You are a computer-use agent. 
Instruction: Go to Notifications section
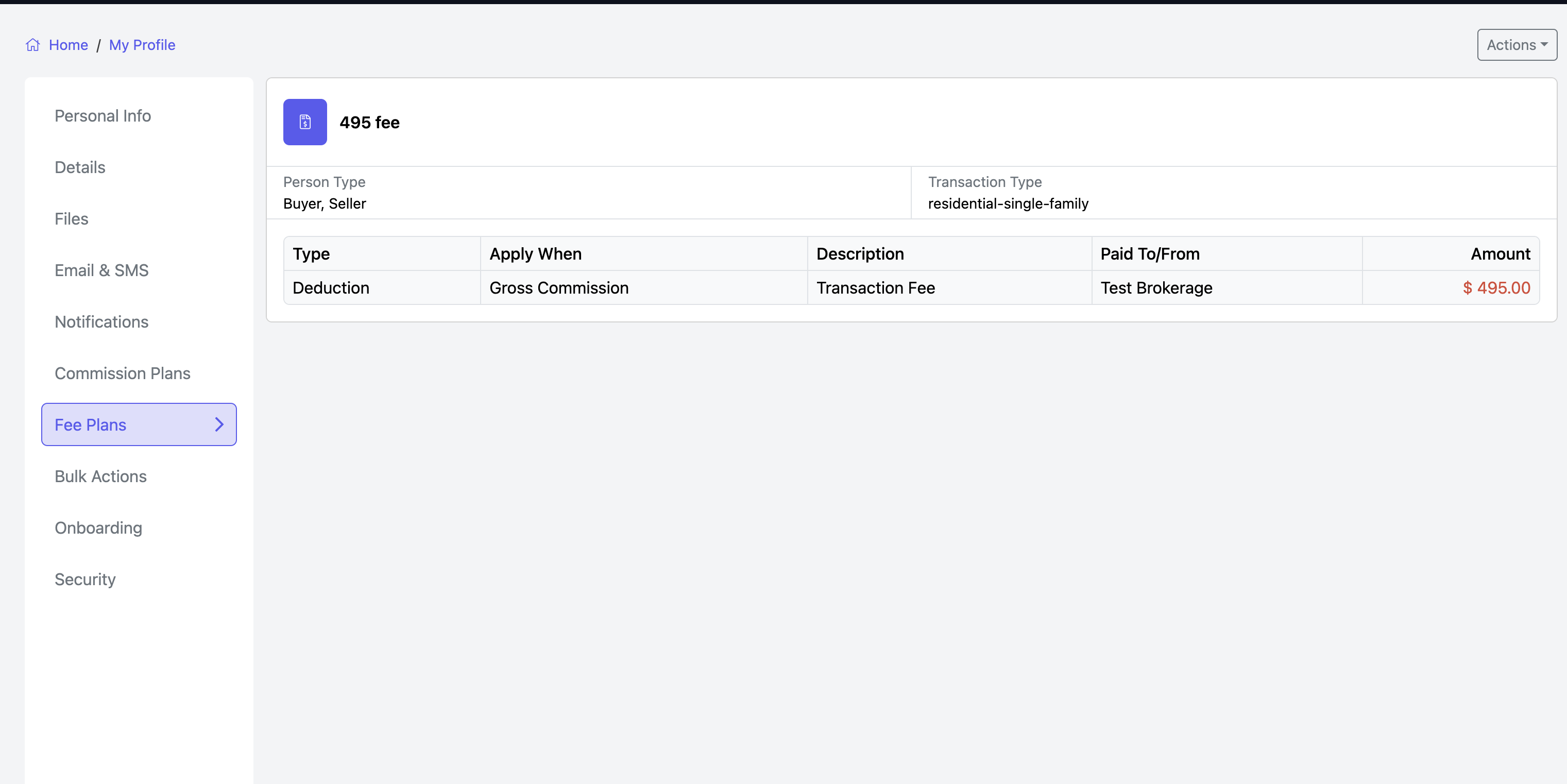coord(101,322)
